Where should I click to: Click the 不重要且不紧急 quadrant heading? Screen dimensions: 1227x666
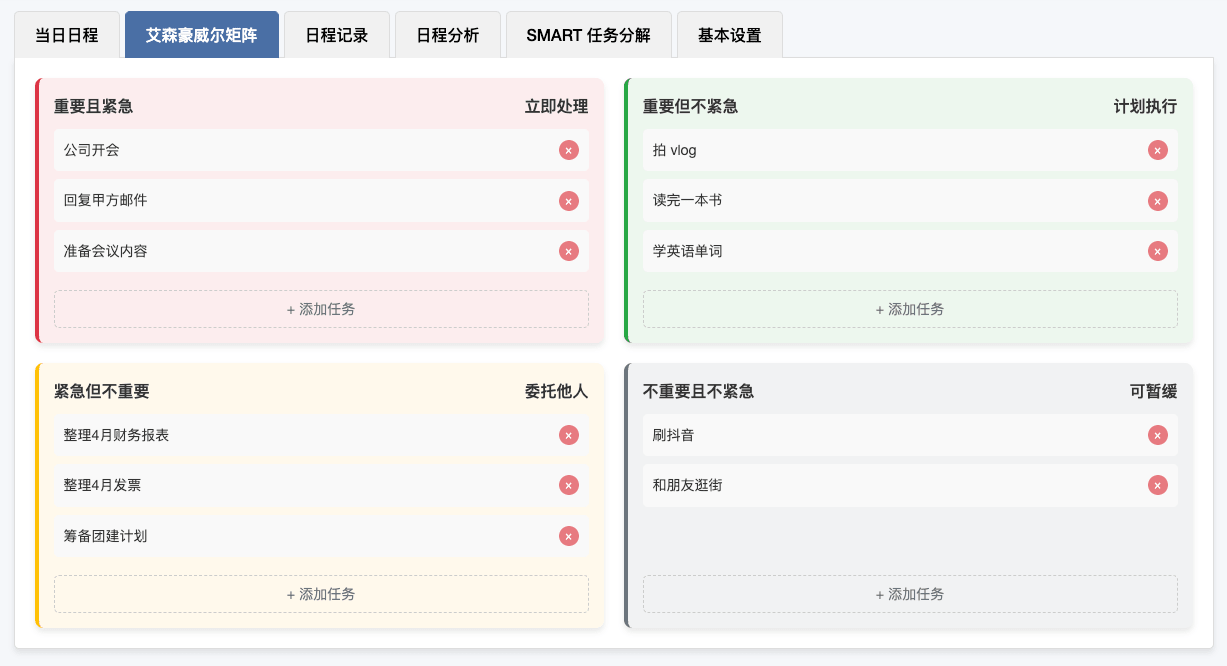click(699, 391)
